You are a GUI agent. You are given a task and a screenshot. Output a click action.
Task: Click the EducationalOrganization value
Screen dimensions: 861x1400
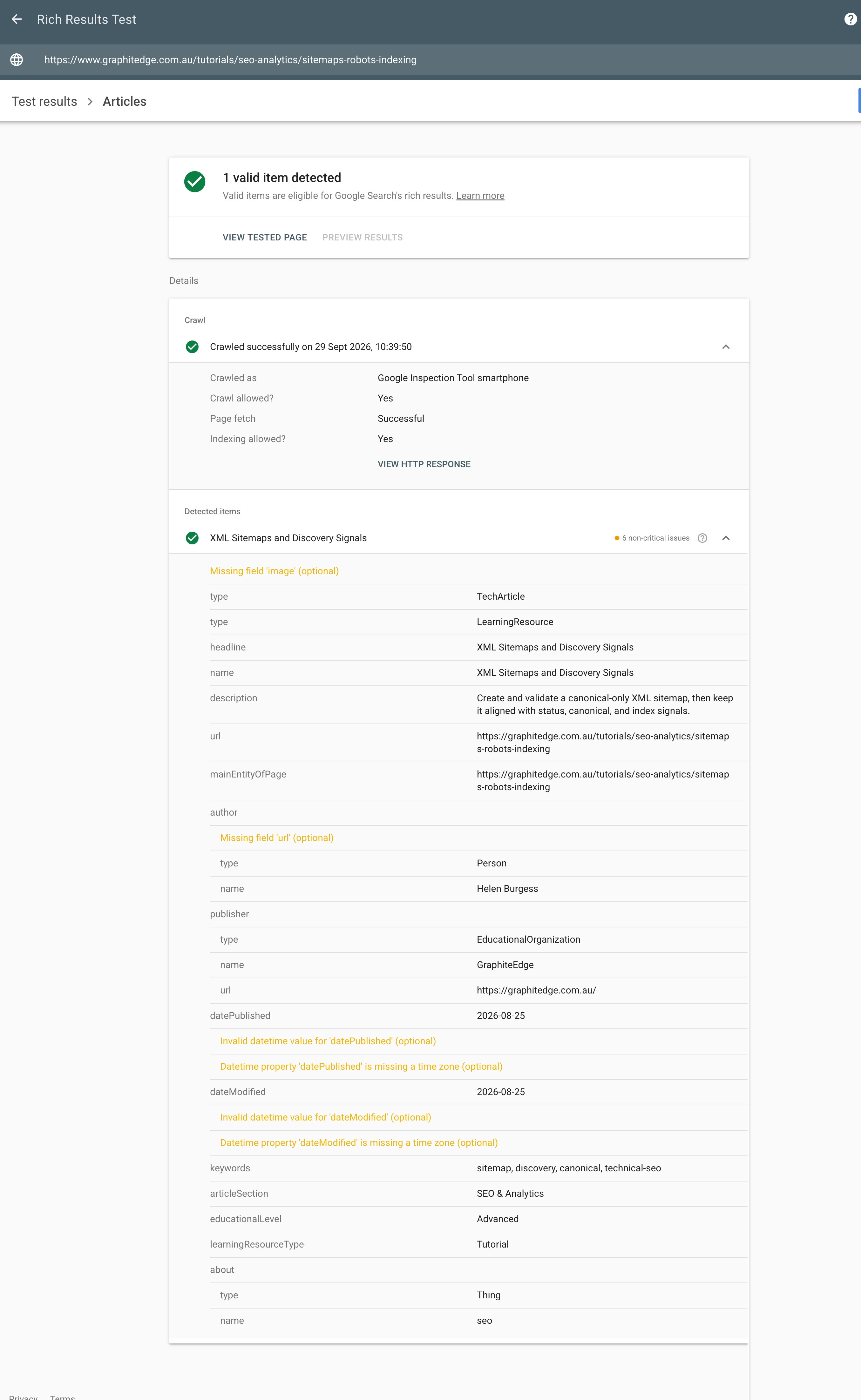point(528,939)
